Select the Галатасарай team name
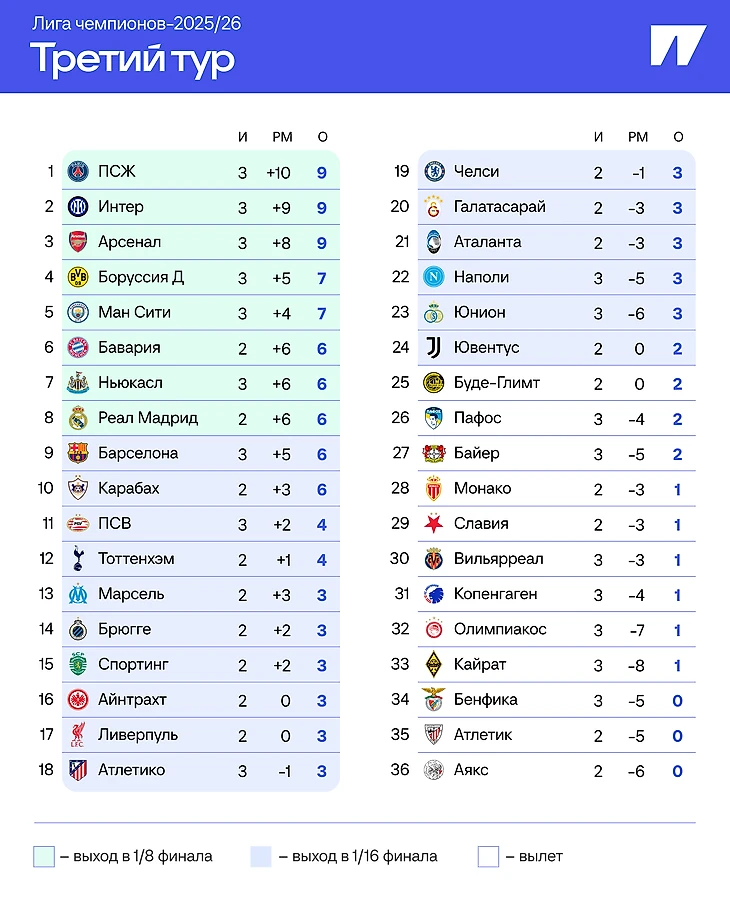This screenshot has width=730, height=900. 499,207
